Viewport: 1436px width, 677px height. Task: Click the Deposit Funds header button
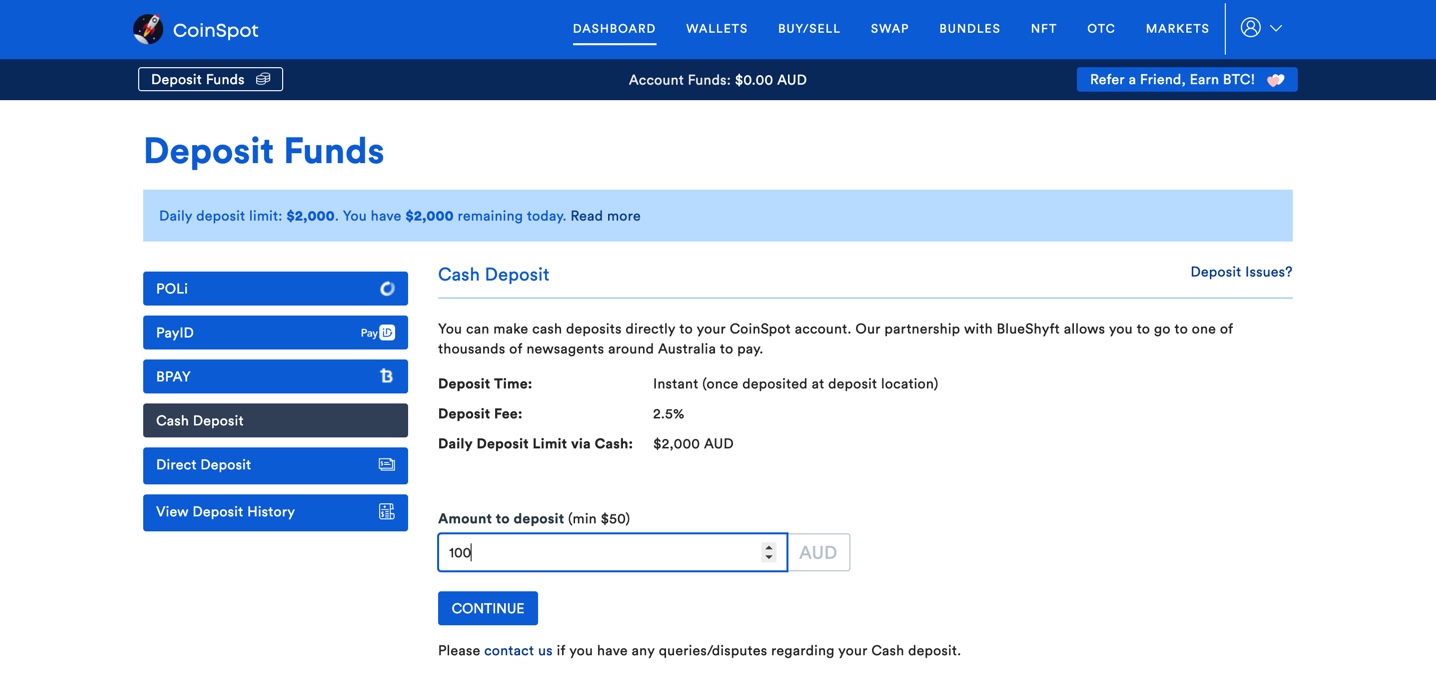tap(210, 79)
